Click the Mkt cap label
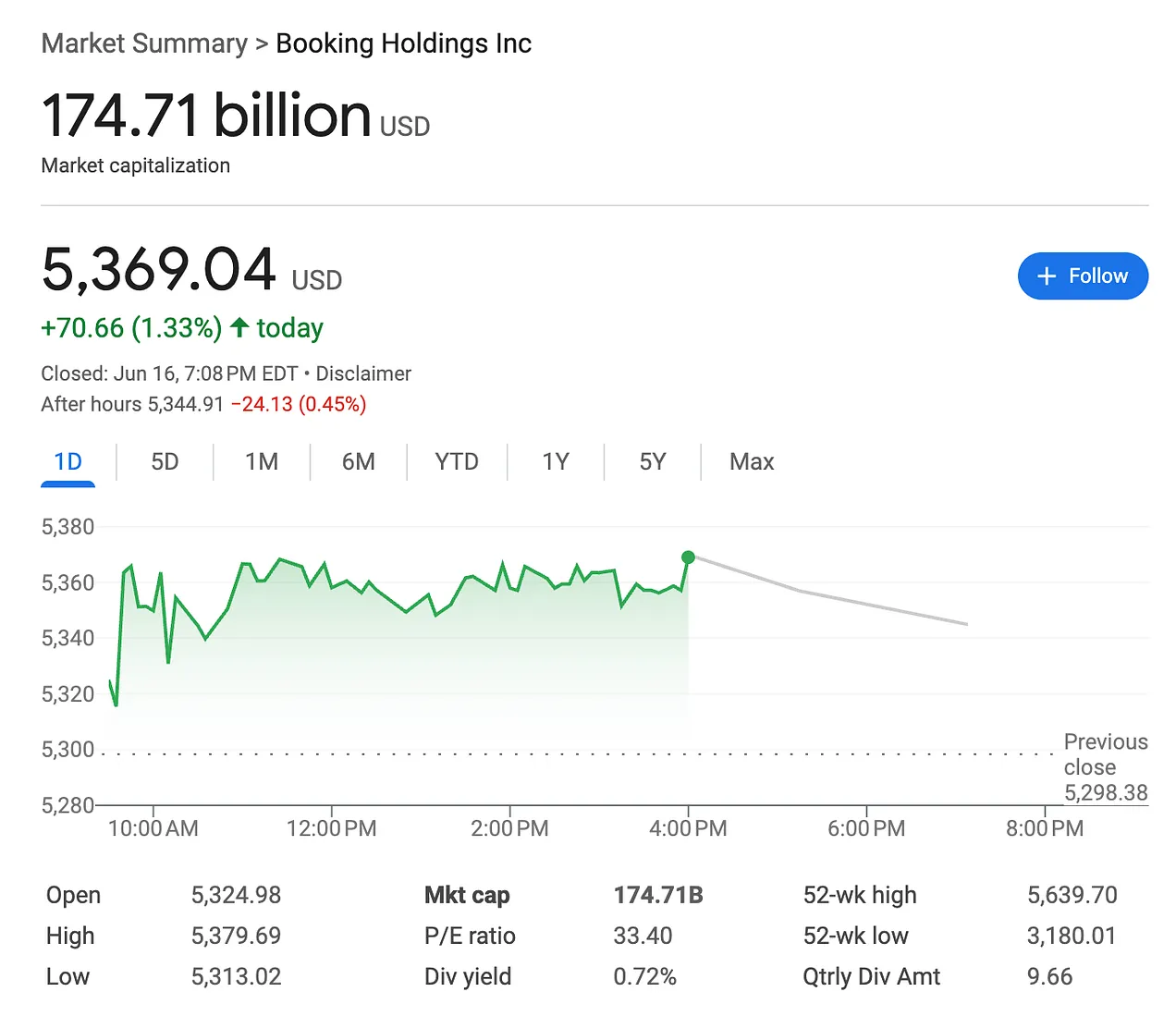 467,895
